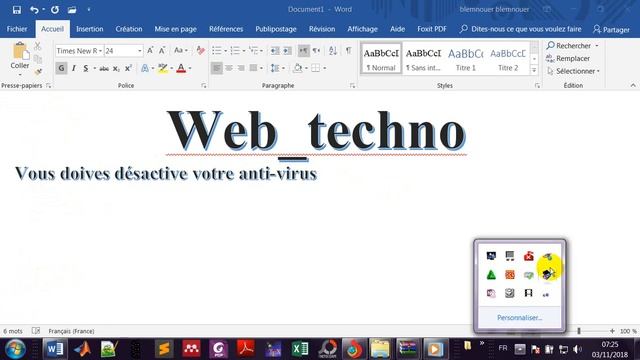Click Rechercher in the Édition group
This screenshot has height=360, width=640.
(x=573, y=46)
